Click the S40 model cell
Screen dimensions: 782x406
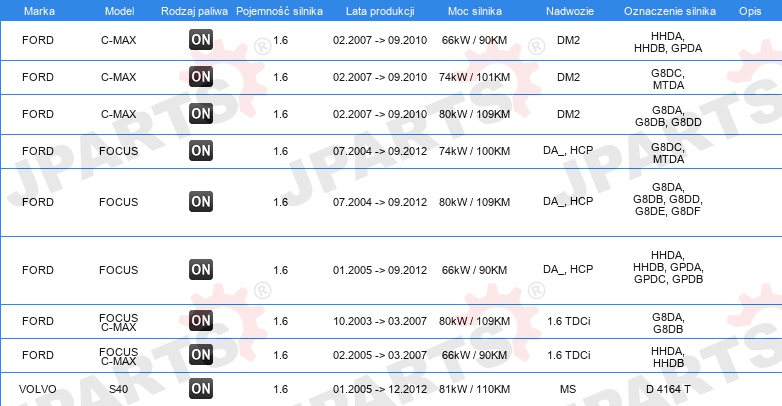tap(119, 389)
